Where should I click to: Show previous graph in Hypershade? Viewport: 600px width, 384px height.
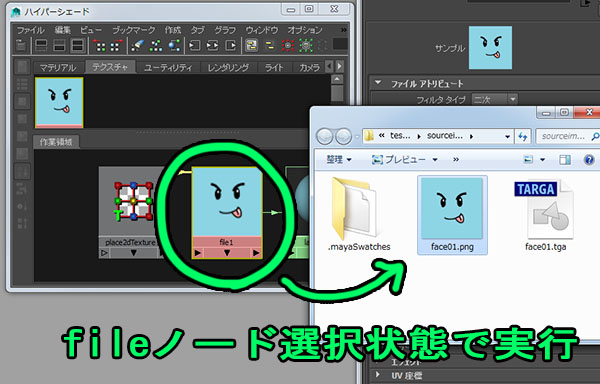(100, 46)
